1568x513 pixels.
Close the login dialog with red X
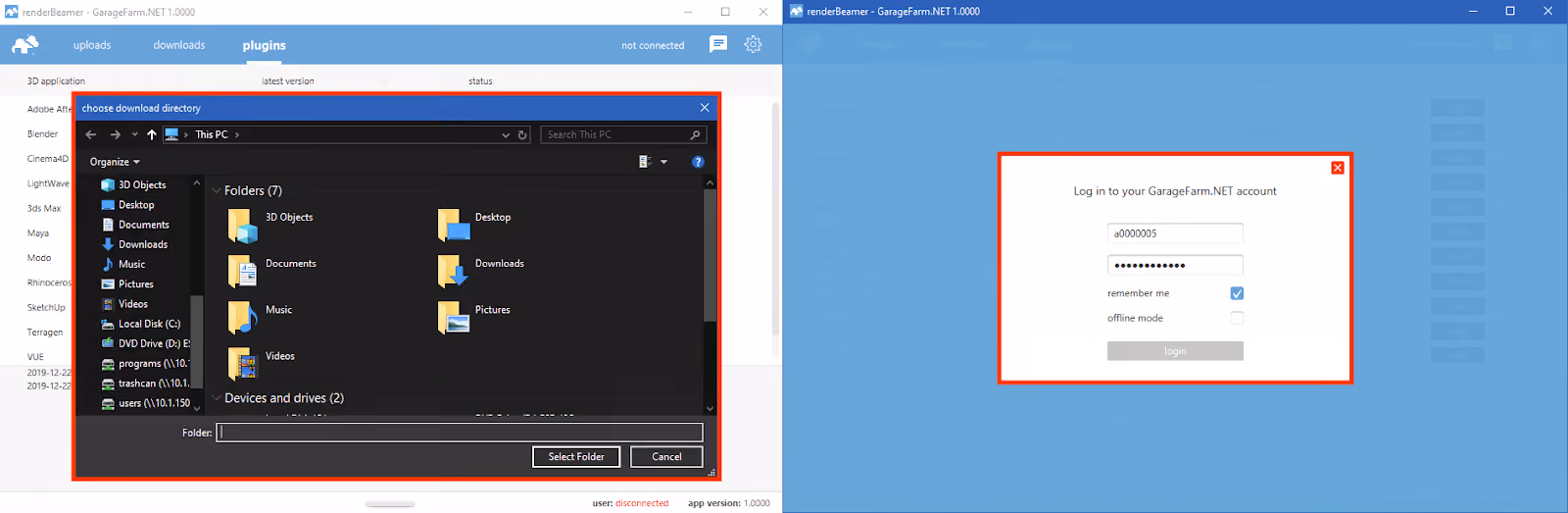(x=1338, y=168)
